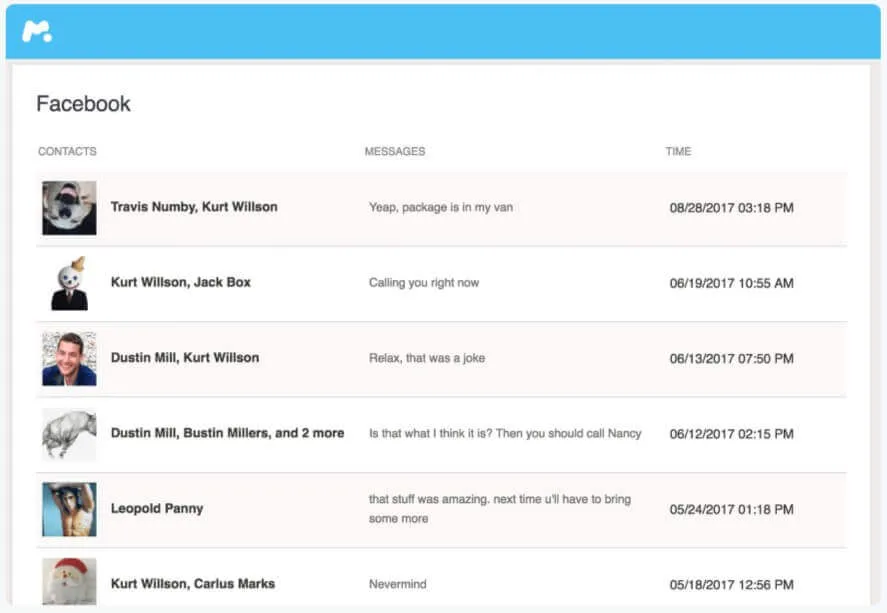Screen dimensions: 887x613
Task: Click the mSpy logo in header
Action: tap(37, 32)
